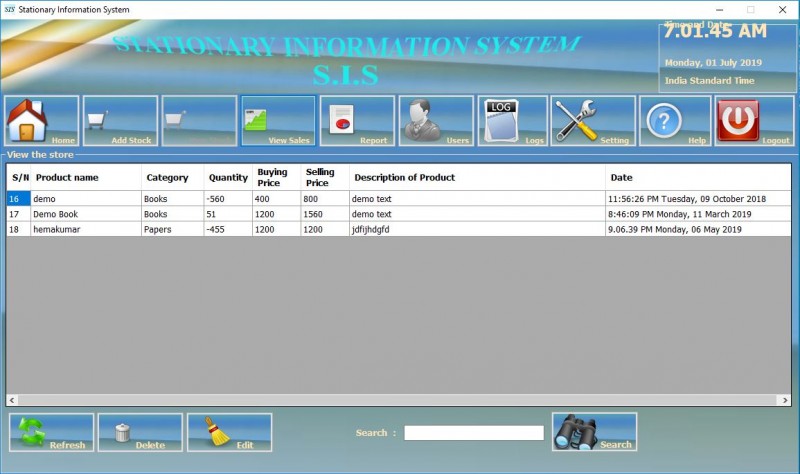The image size is (800, 474).
Task: Click the Selling Price column header
Action: click(x=325, y=178)
